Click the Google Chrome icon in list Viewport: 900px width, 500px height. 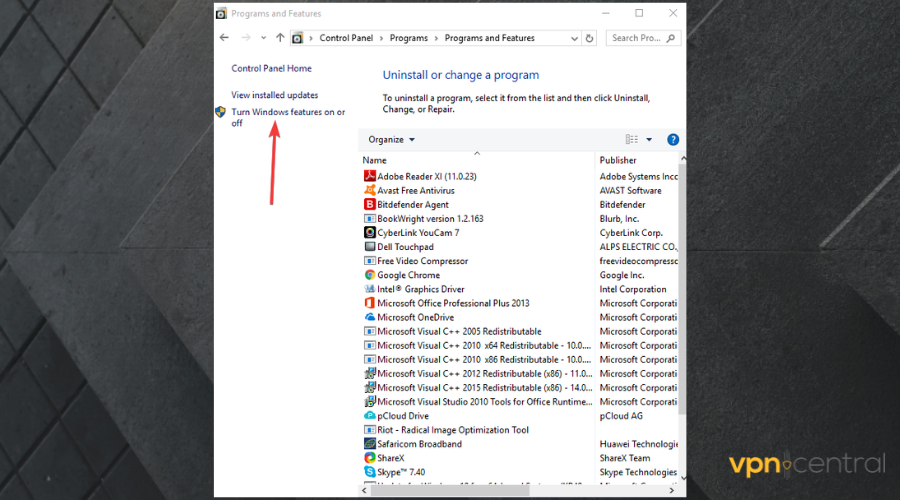pyautogui.click(x=370, y=275)
